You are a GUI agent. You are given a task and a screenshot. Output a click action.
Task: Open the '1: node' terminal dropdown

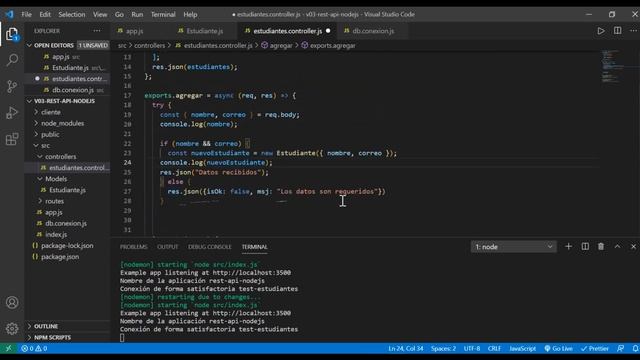coord(513,247)
